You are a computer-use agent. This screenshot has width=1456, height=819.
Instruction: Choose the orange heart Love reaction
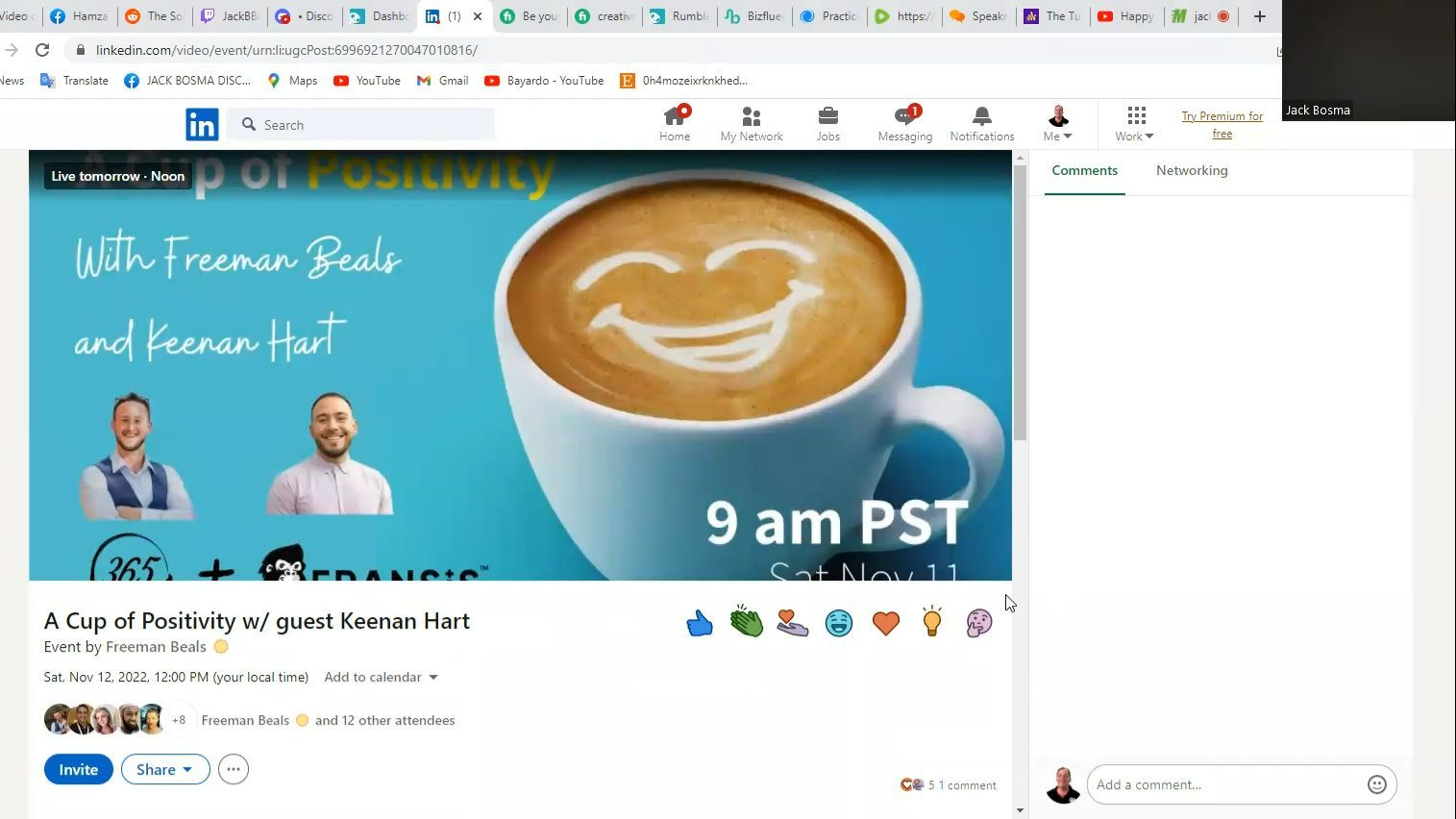point(885,624)
